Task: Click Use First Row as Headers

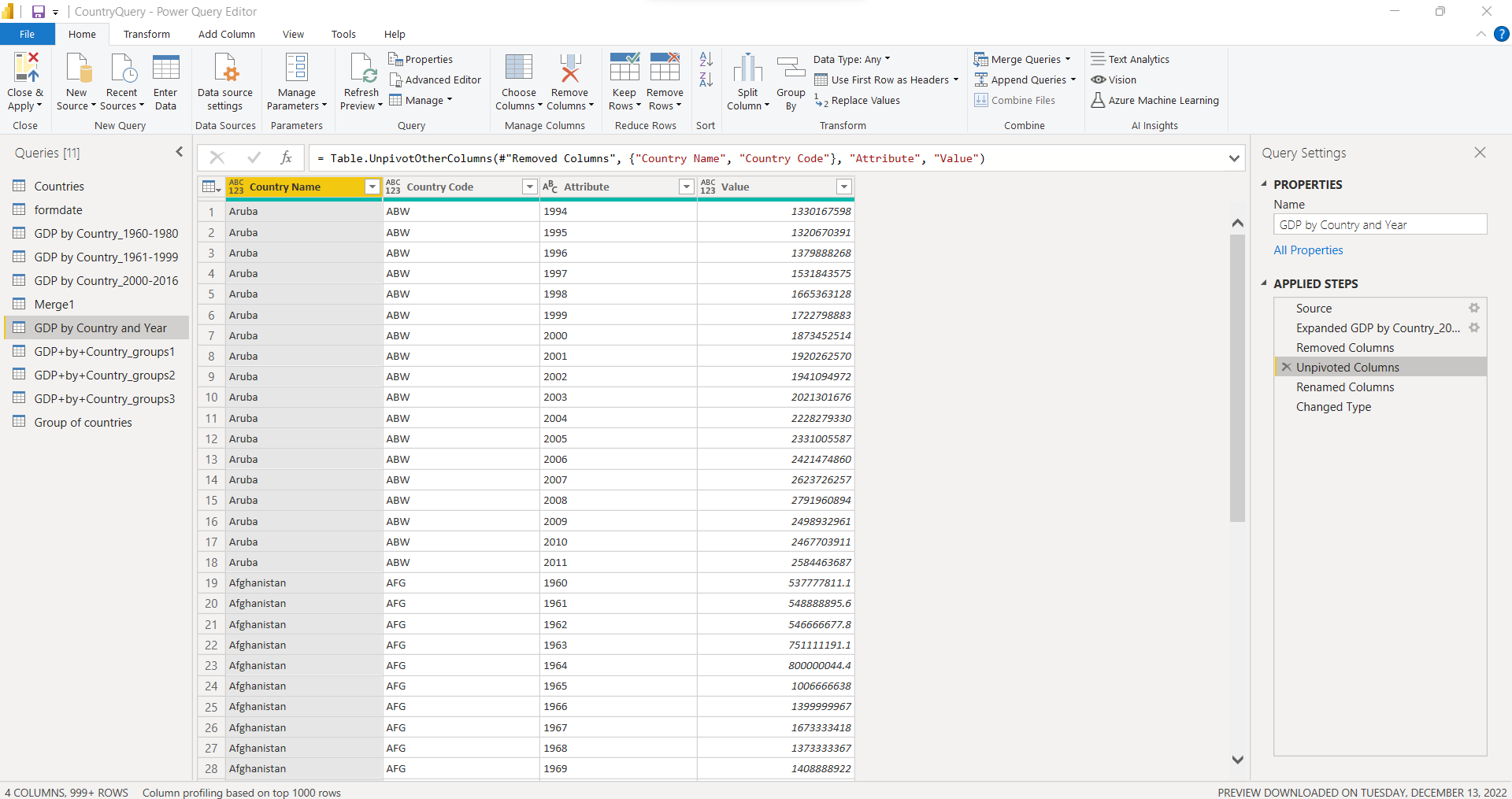Action: [886, 80]
